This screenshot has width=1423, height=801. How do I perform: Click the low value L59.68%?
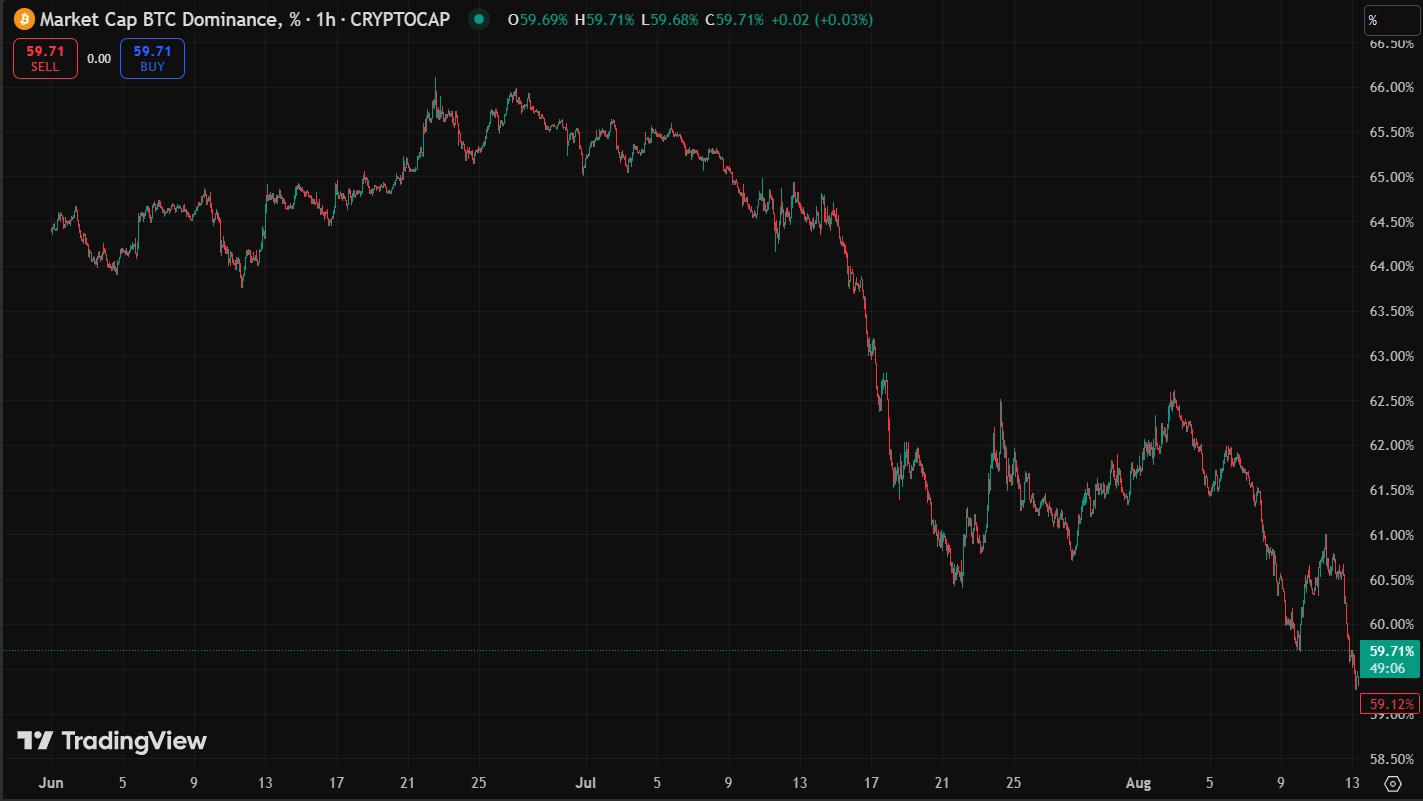[668, 19]
